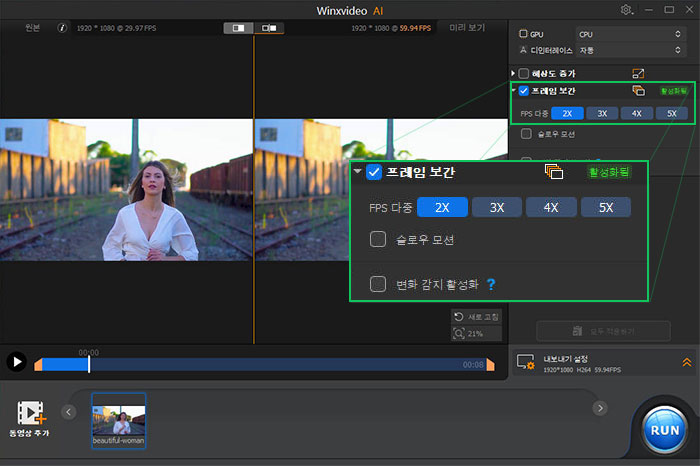Click the 해상도 증가 upscale icon

(x=639, y=73)
